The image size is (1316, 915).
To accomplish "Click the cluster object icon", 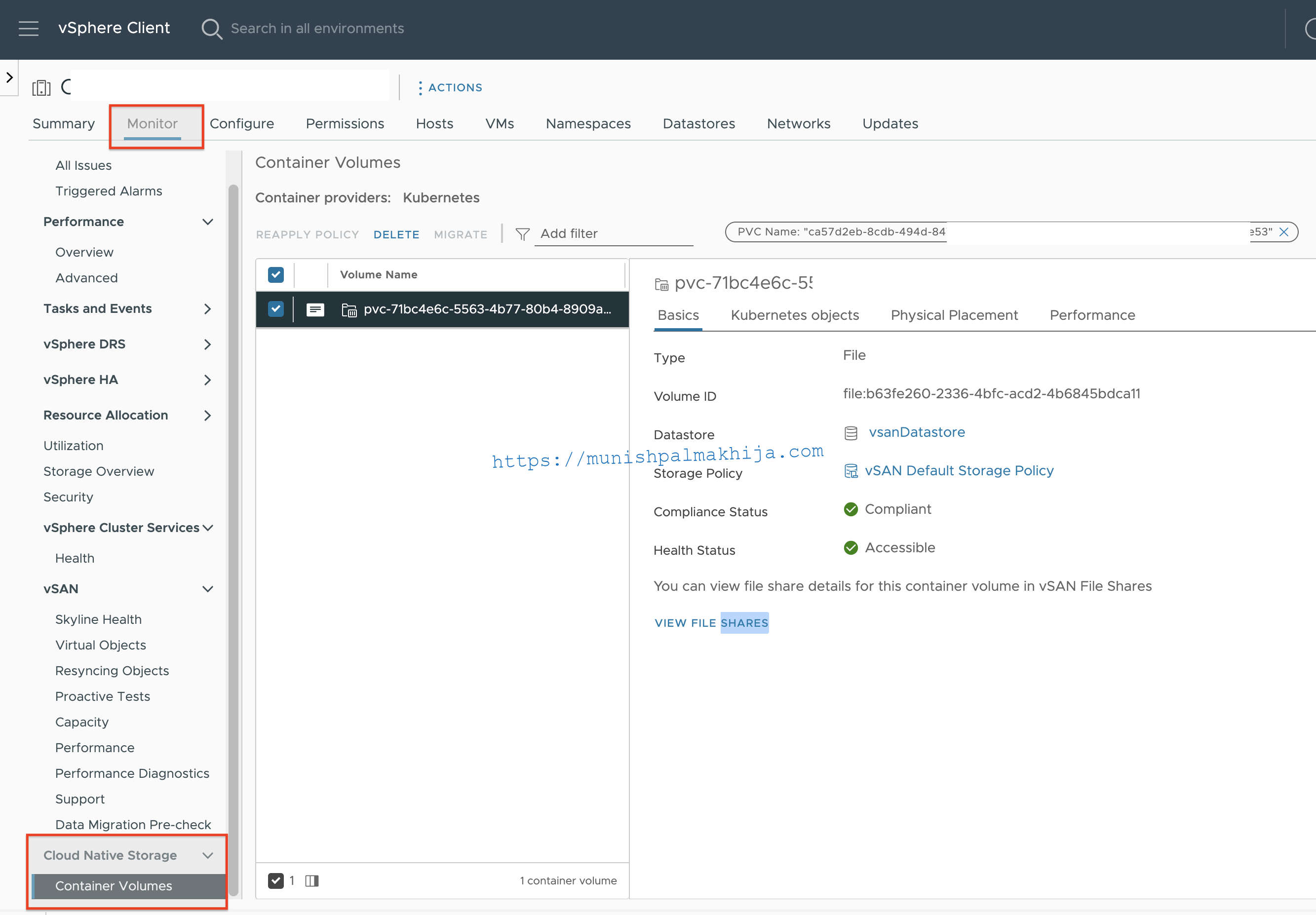I will coord(41,88).
